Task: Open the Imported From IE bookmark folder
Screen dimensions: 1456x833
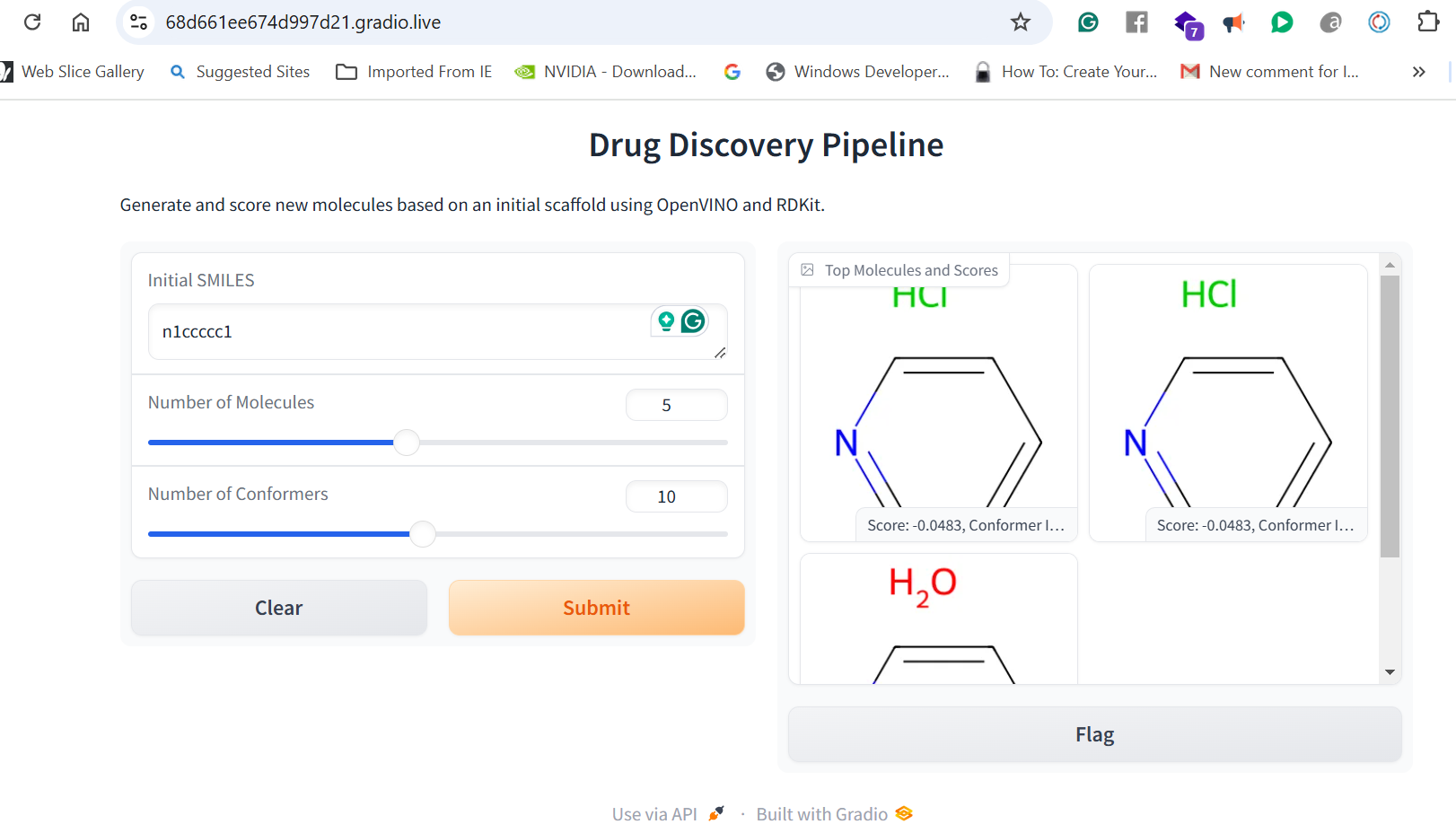Action: coord(414,72)
